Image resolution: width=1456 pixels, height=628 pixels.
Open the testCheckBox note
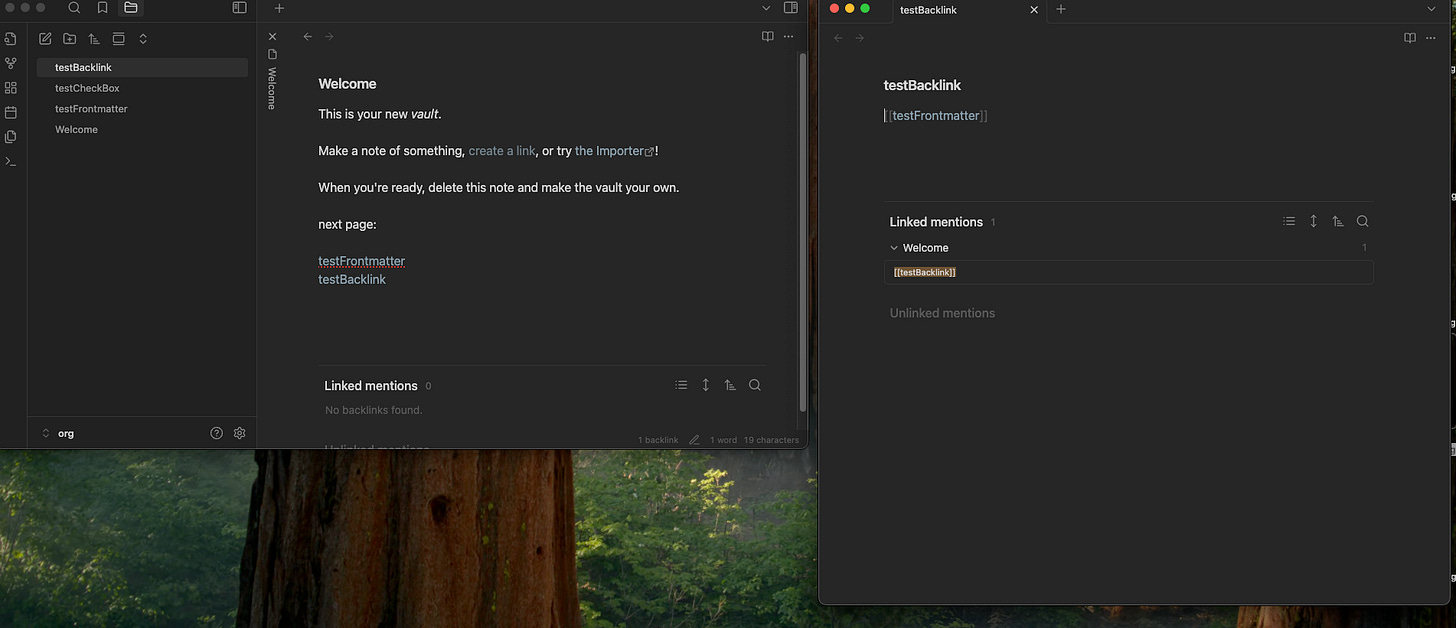pos(142,88)
